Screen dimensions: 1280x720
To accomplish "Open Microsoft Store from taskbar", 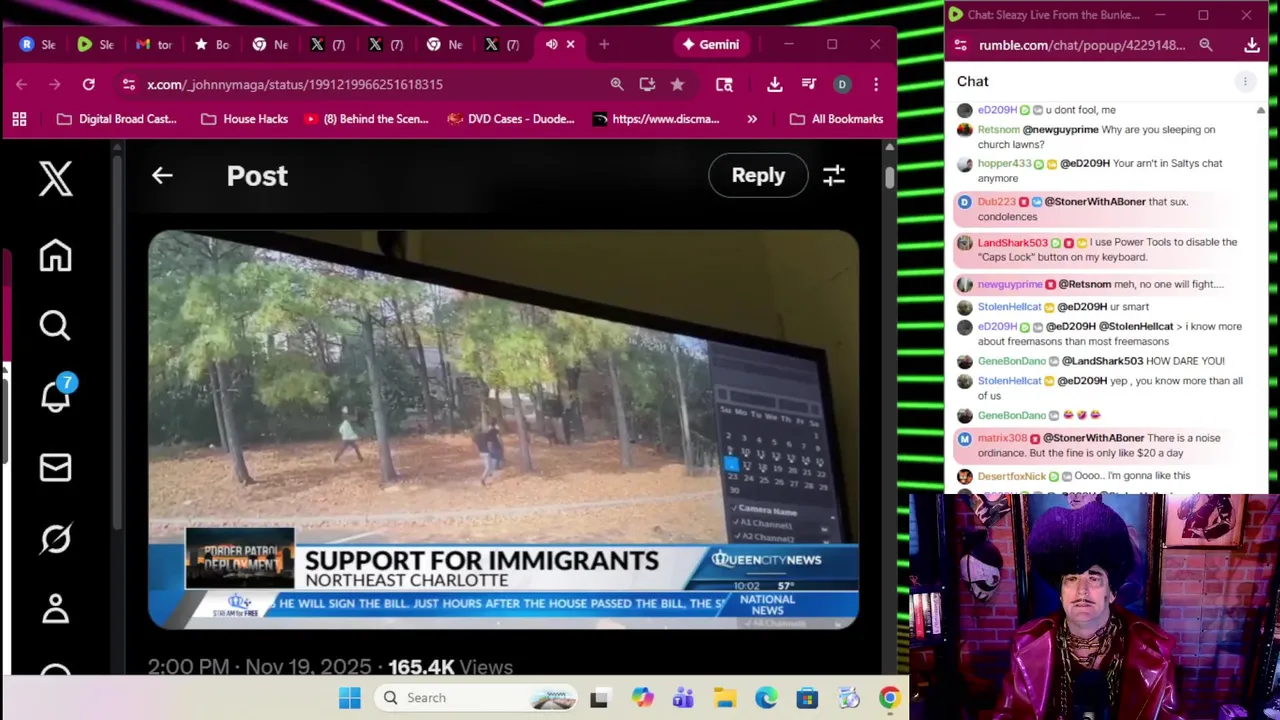I will (x=807, y=698).
